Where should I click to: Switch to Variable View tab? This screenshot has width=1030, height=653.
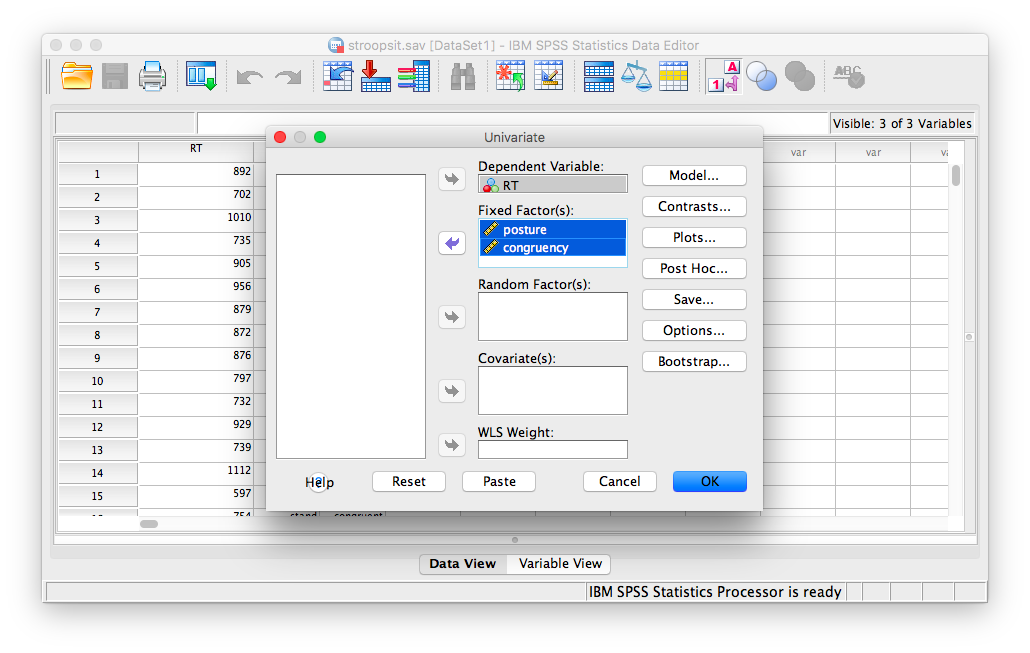click(x=560, y=564)
